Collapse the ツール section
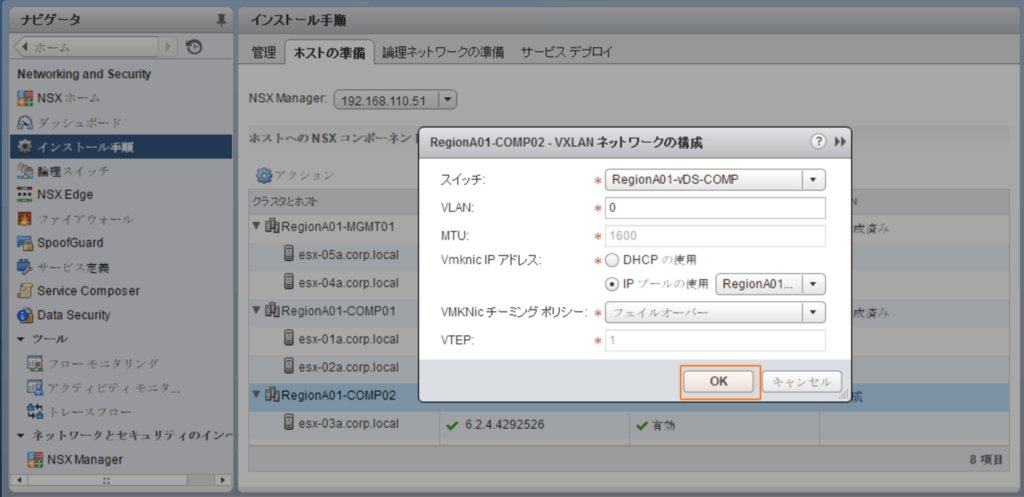This screenshot has width=1024, height=497. click(21, 339)
